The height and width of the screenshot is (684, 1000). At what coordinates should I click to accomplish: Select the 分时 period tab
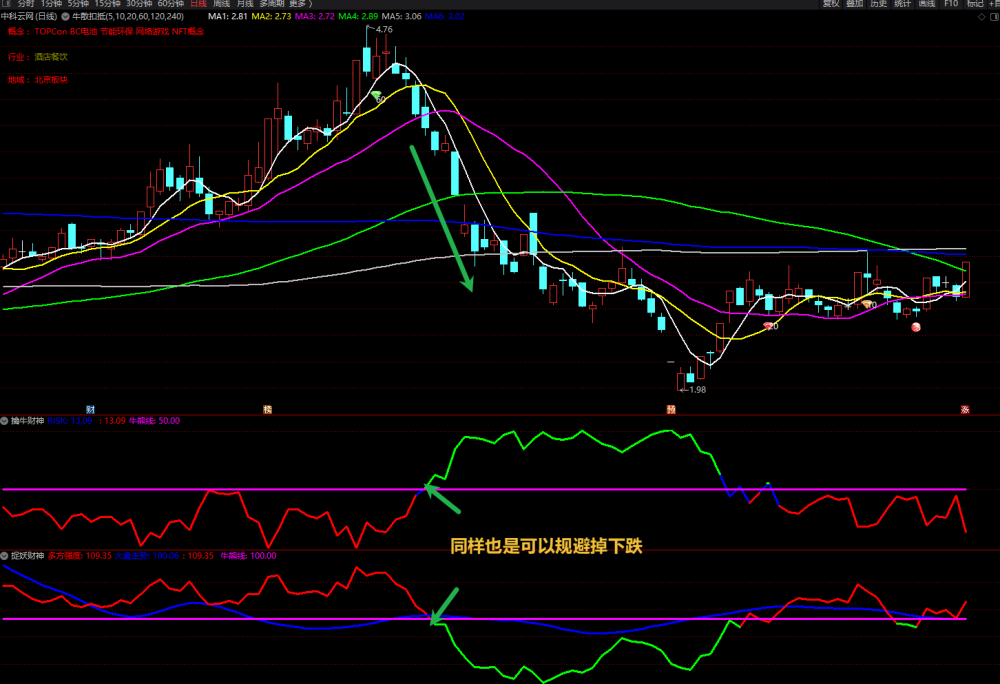(x=26, y=4)
